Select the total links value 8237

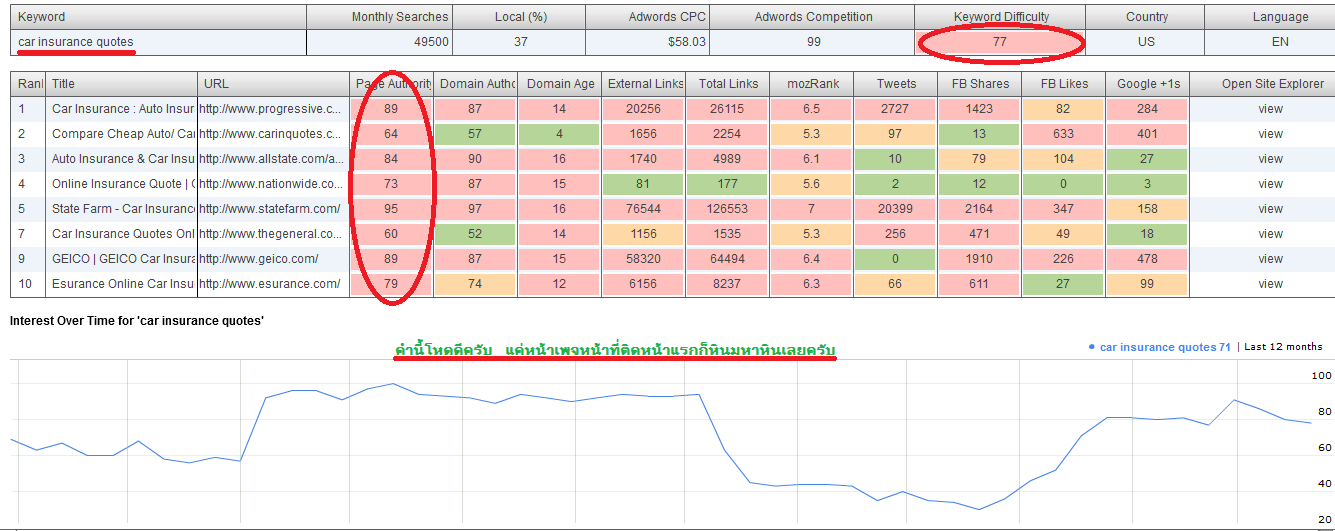tap(728, 284)
